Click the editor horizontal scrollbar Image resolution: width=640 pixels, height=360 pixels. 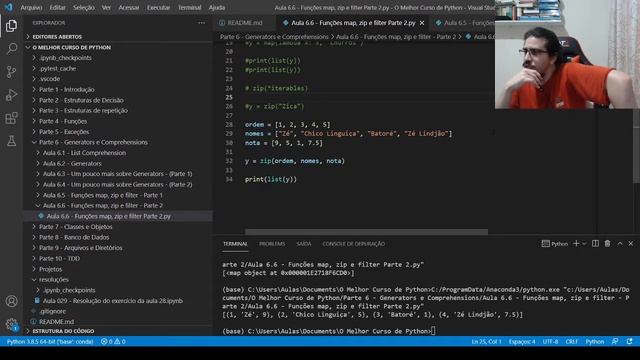pyautogui.click(x=366, y=232)
